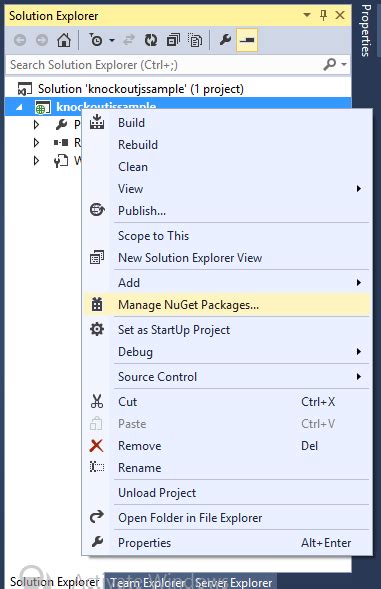
Task: Open the search options dropdown arrow
Action: [x=344, y=65]
